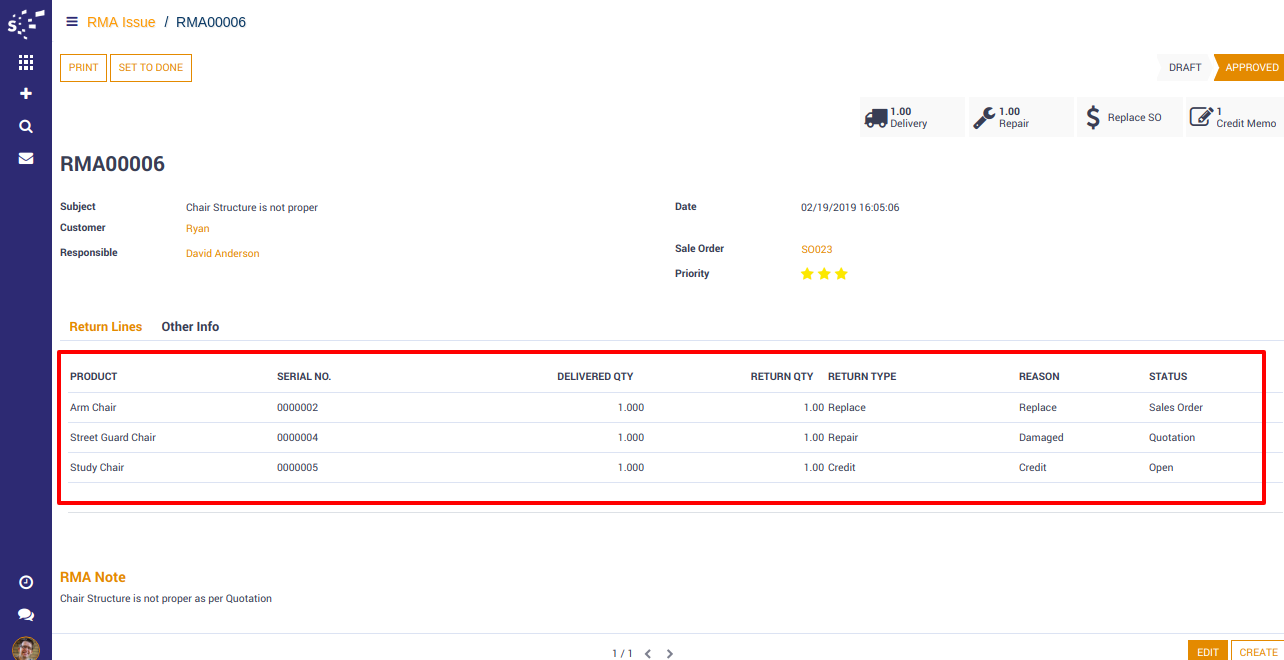Toggle the hamburger menu icon
Image resolution: width=1284 pixels, height=660 pixels.
coord(72,22)
